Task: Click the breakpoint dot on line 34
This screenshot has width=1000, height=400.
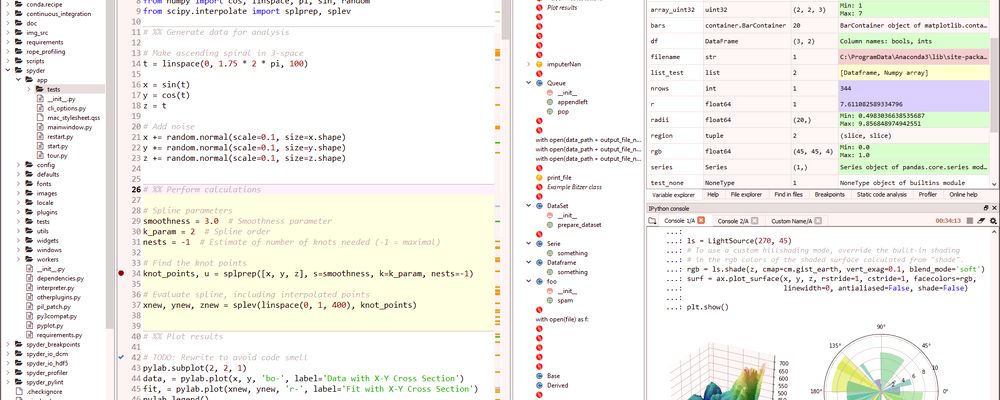Action: coord(121,273)
